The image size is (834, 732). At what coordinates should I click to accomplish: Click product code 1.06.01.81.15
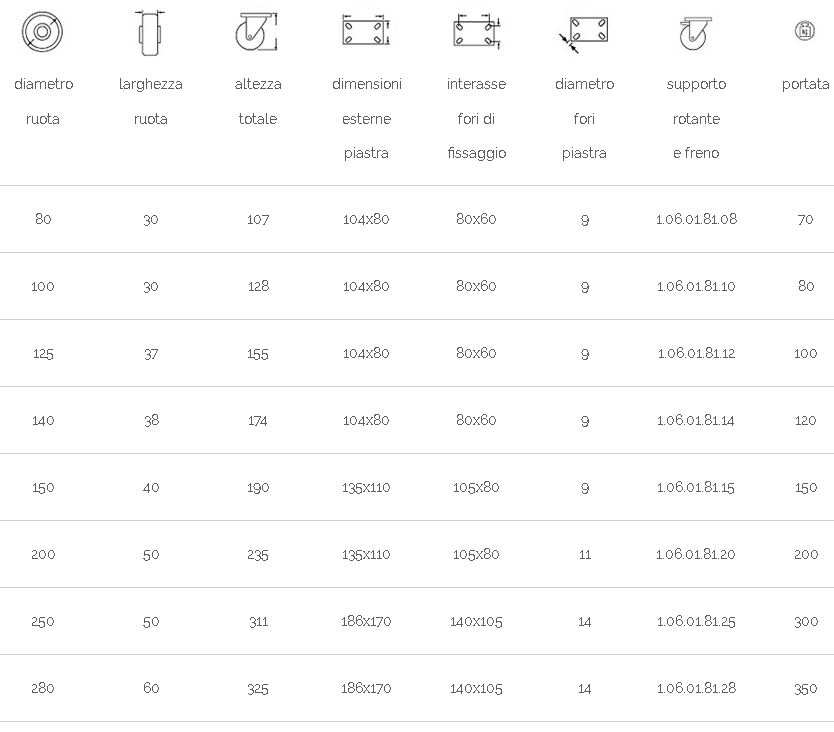pyautogui.click(x=696, y=487)
